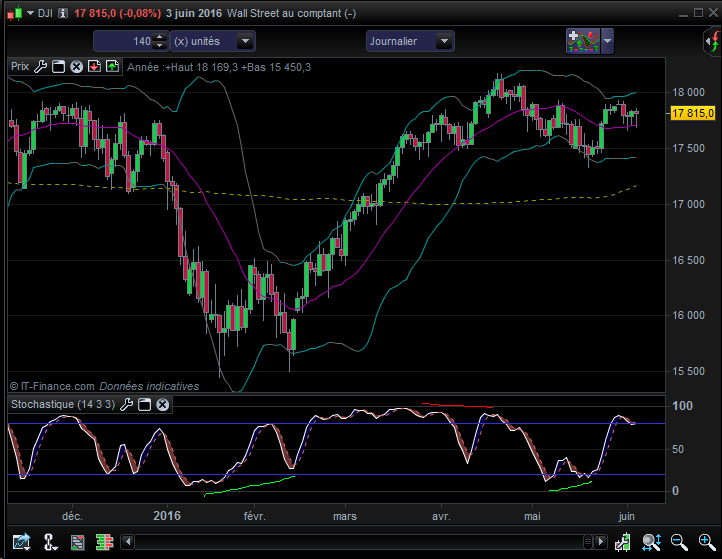Click the juin label on time axis
722x559 pixels.
[x=626, y=516]
